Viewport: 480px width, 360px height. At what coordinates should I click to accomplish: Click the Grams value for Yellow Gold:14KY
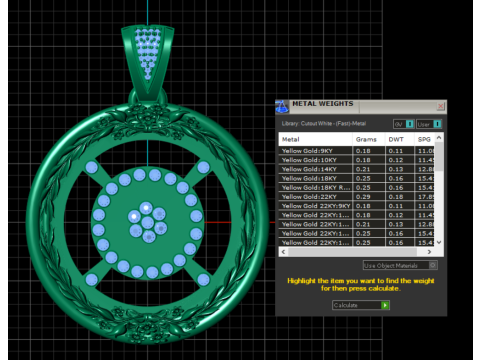click(x=369, y=169)
